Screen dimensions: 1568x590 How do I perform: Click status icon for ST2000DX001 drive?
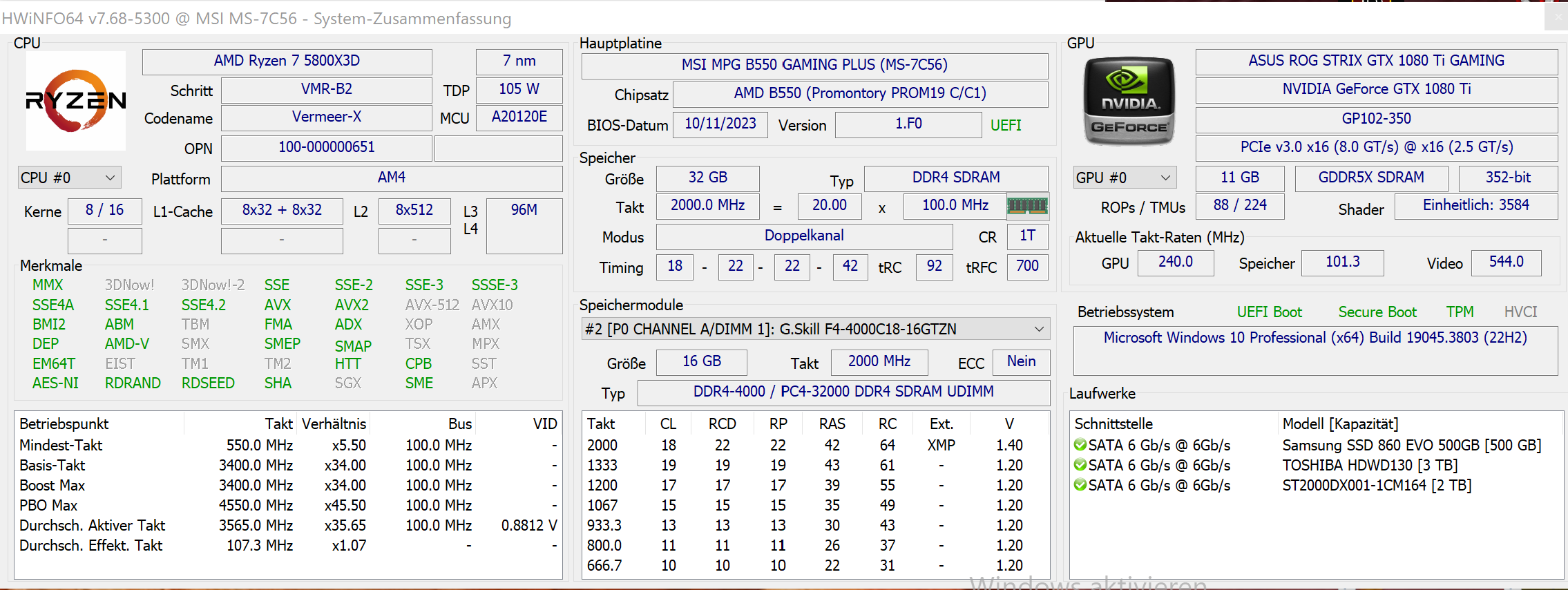(1080, 485)
